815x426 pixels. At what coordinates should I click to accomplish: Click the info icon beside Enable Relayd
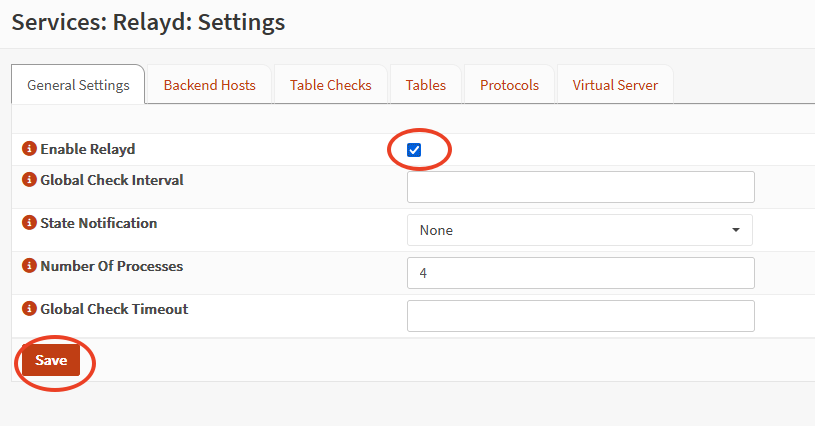click(29, 149)
